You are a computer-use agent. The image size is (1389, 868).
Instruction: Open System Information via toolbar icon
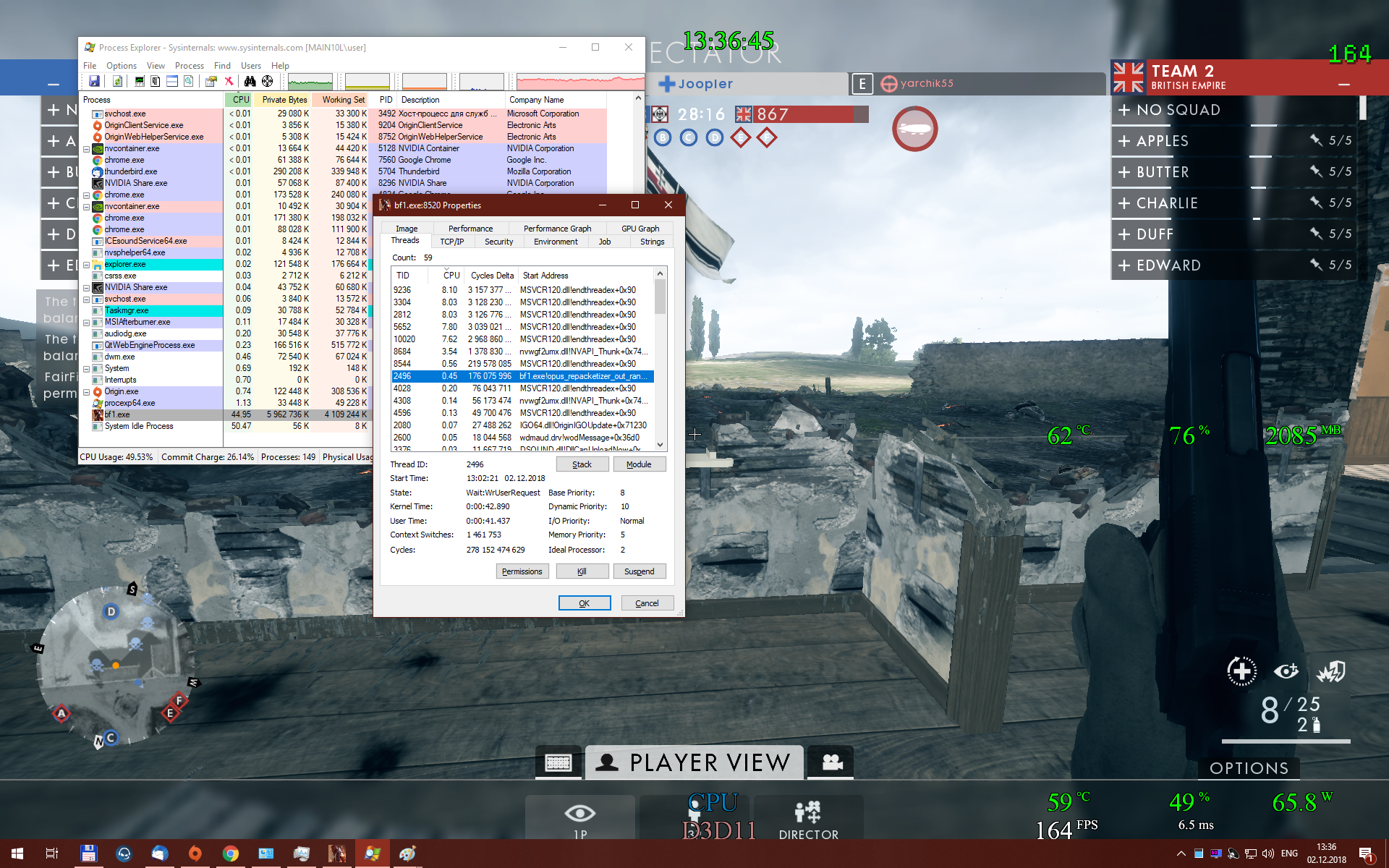point(140,82)
